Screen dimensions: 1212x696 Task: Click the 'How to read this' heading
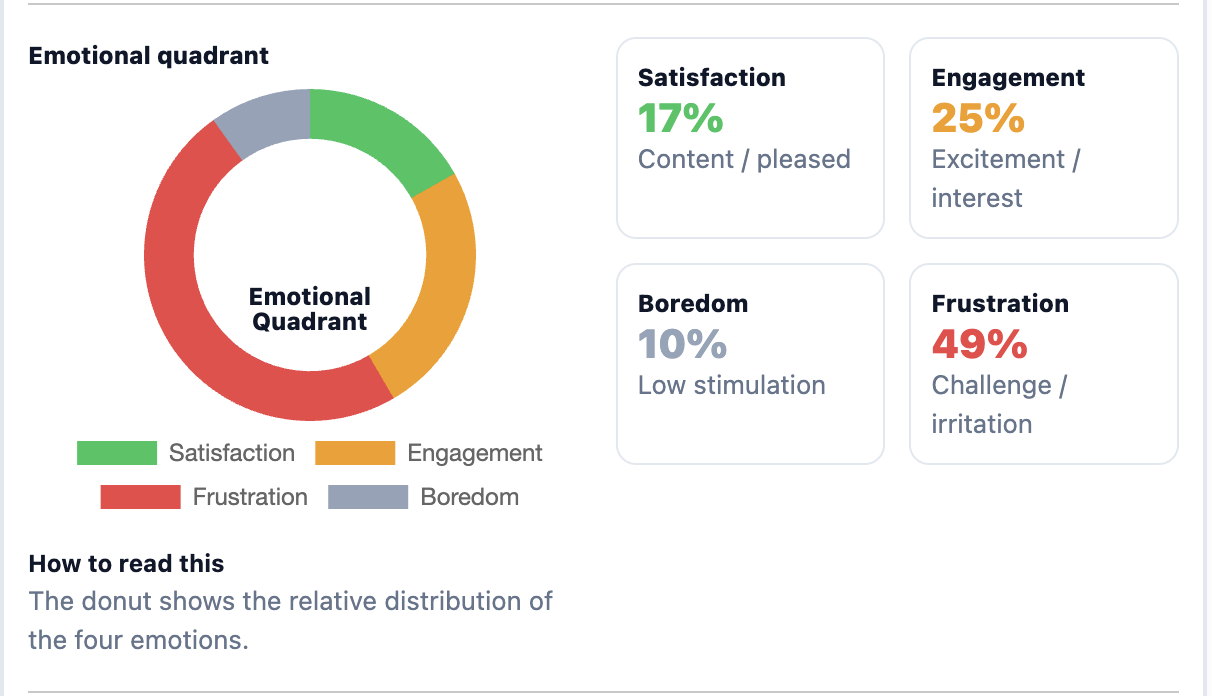point(126,564)
